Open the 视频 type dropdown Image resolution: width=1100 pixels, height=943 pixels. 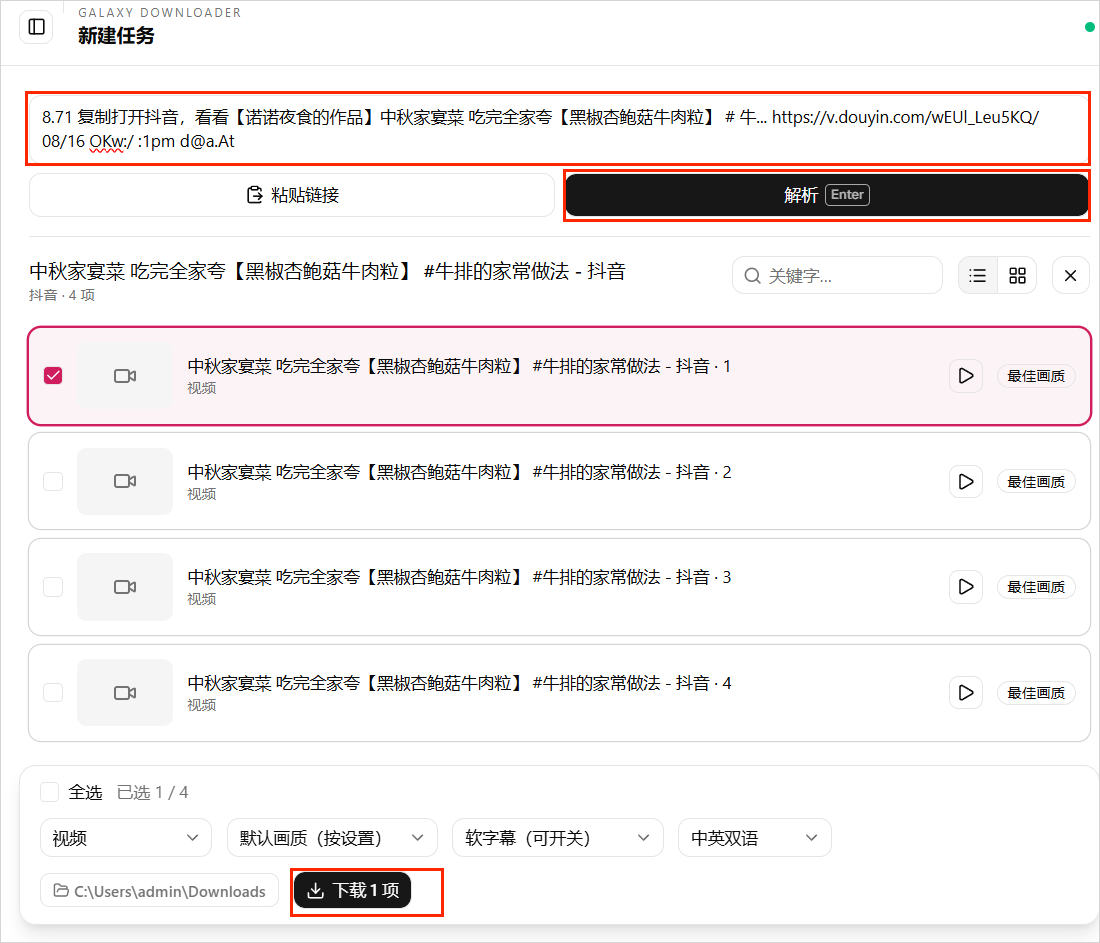click(x=126, y=838)
